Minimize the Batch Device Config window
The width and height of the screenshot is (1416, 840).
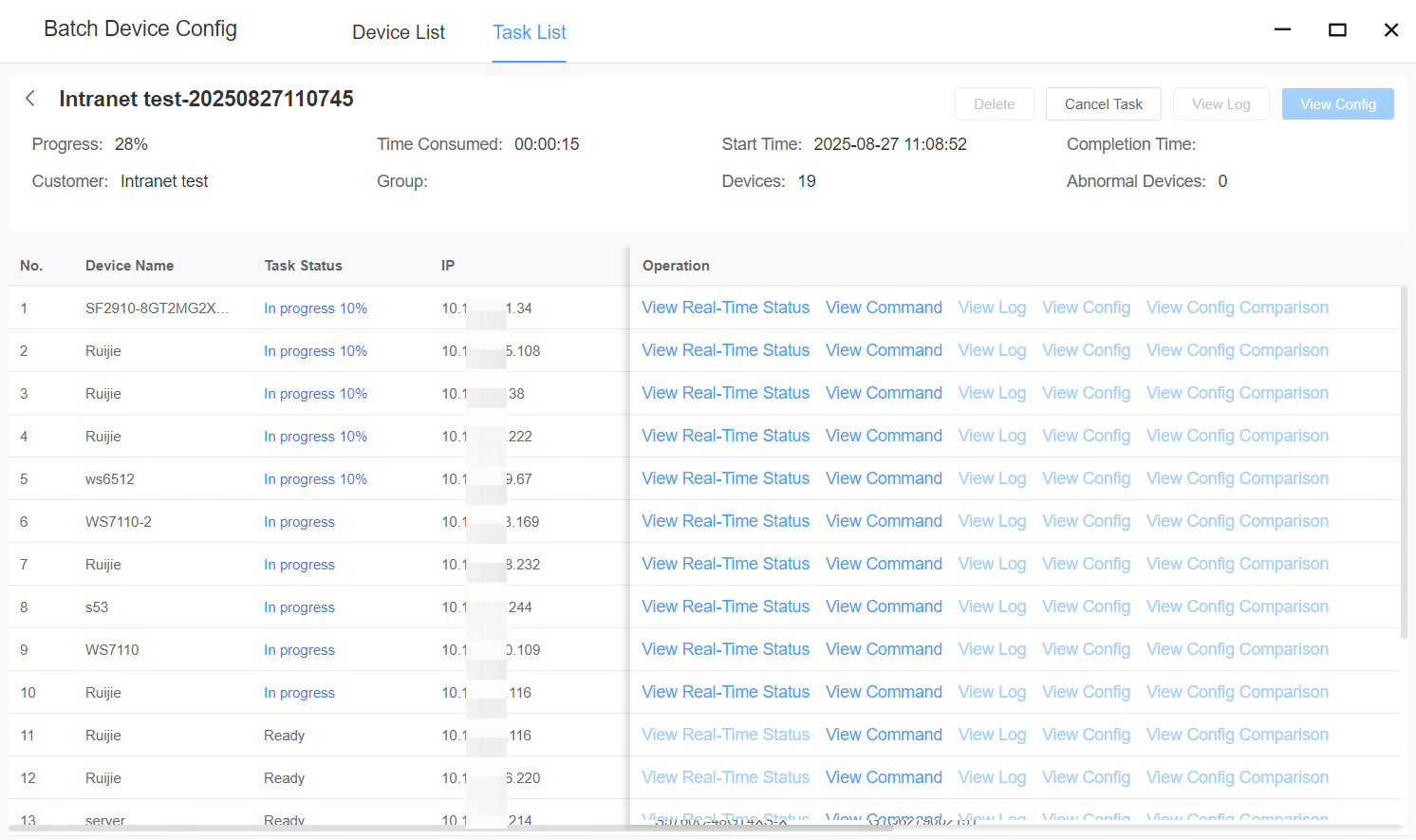tap(1282, 29)
